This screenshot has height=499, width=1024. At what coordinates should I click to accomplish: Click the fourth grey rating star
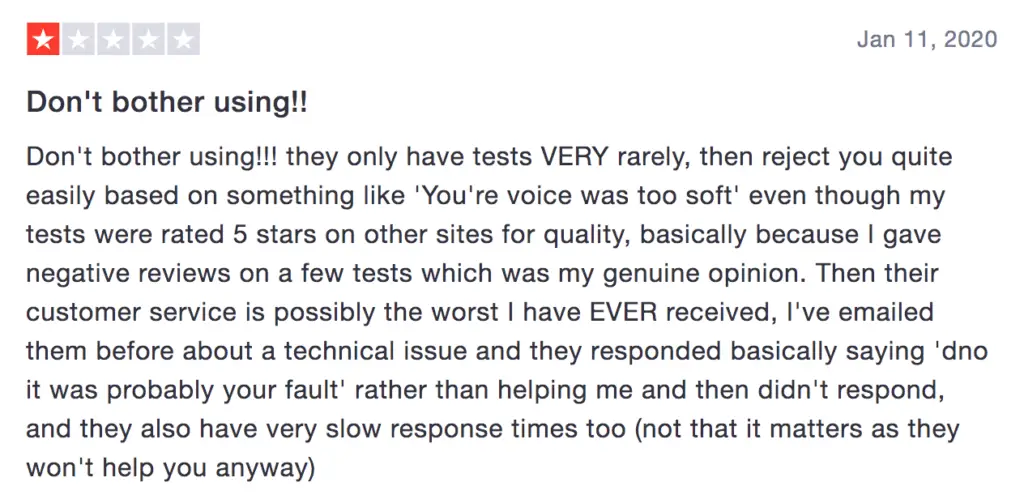pos(148,39)
